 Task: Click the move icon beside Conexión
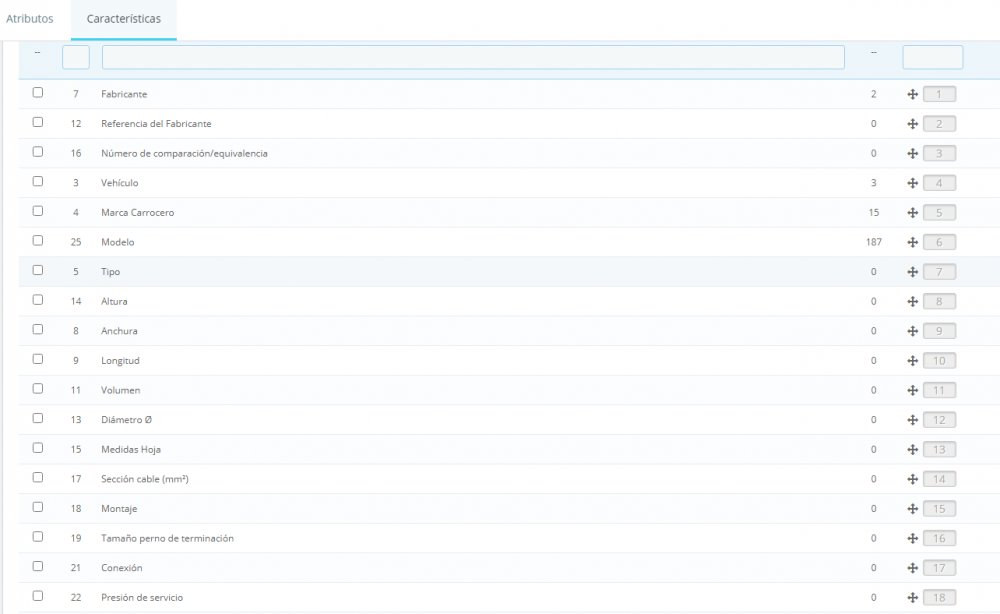pos(913,567)
